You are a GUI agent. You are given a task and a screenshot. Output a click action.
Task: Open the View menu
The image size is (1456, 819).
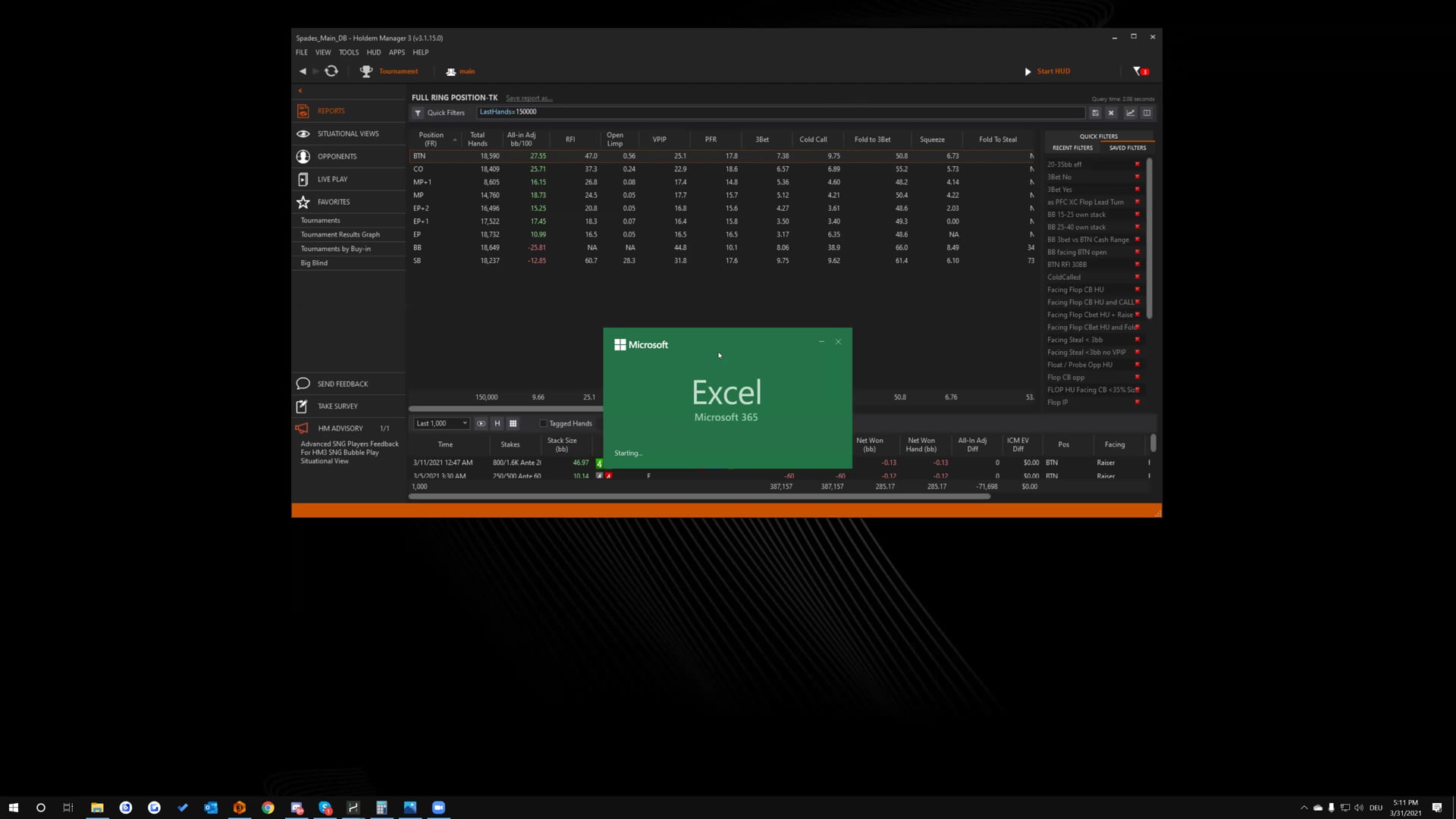pyautogui.click(x=323, y=52)
